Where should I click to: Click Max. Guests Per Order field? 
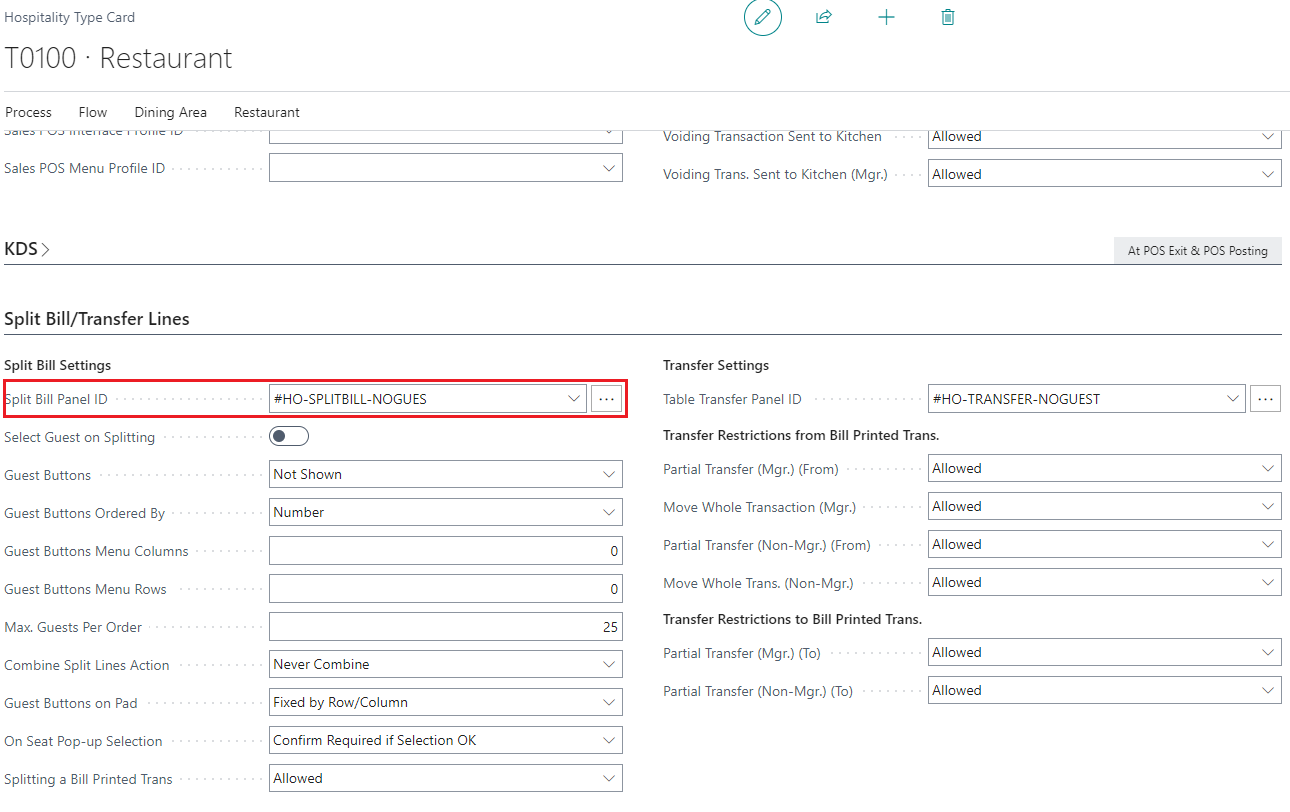pos(445,627)
